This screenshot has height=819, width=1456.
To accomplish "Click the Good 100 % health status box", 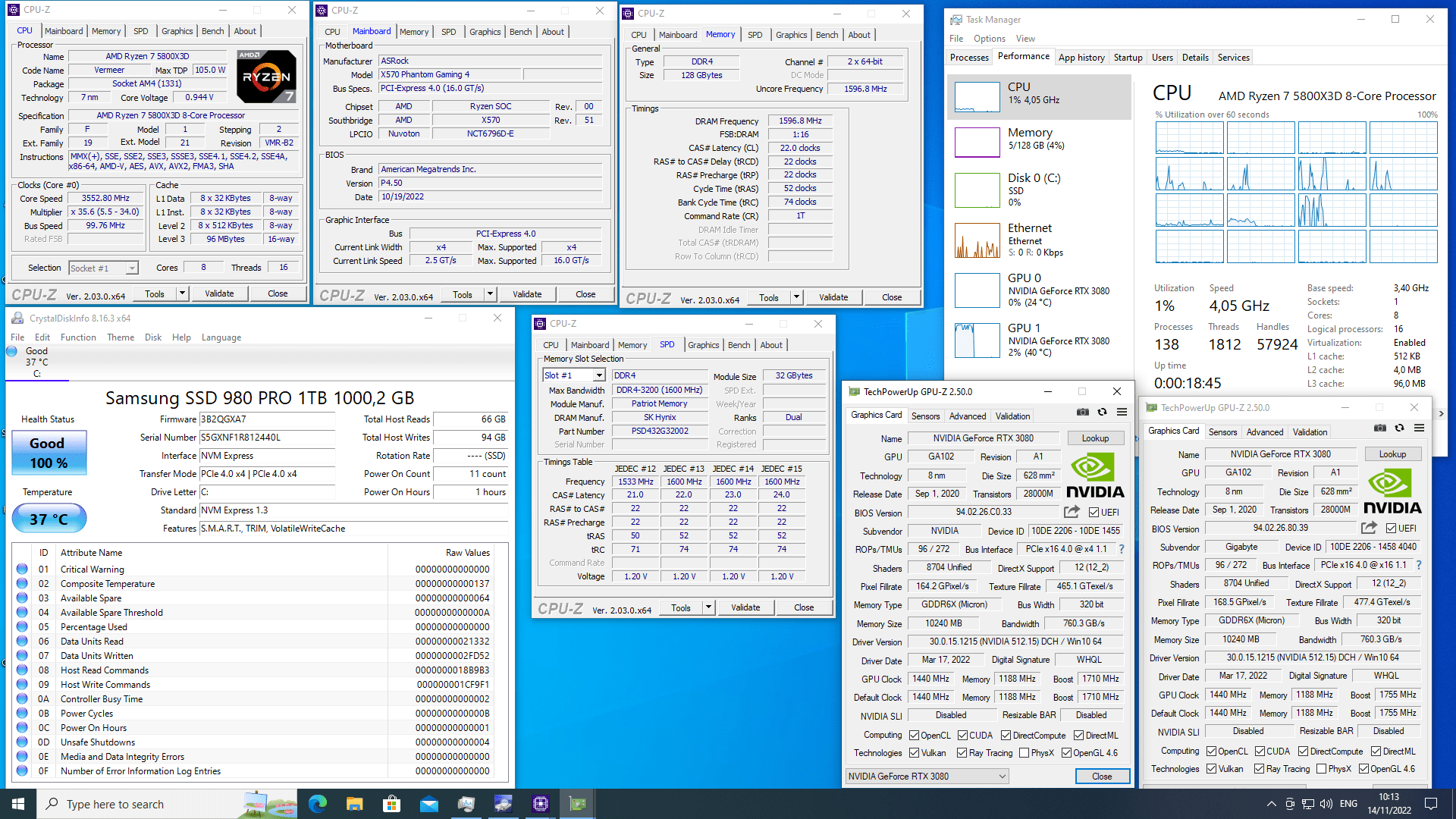I will click(x=49, y=453).
